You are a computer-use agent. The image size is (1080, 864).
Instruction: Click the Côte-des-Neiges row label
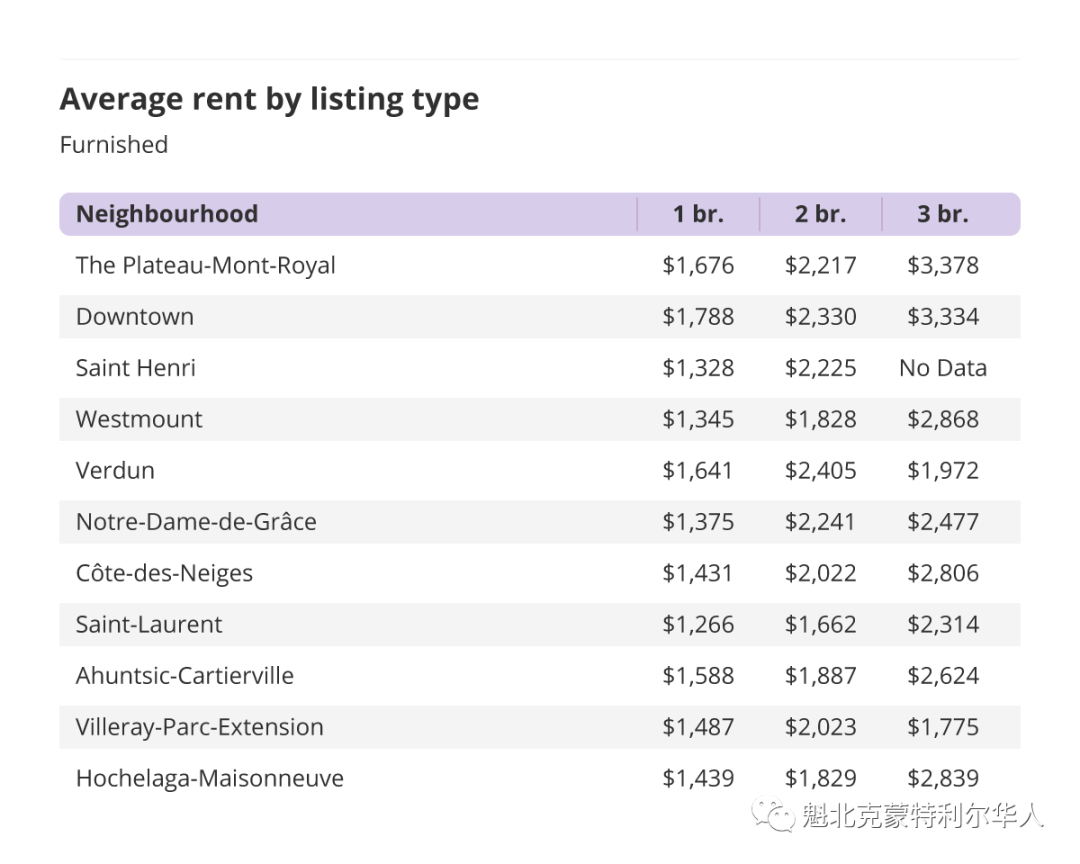(165, 573)
